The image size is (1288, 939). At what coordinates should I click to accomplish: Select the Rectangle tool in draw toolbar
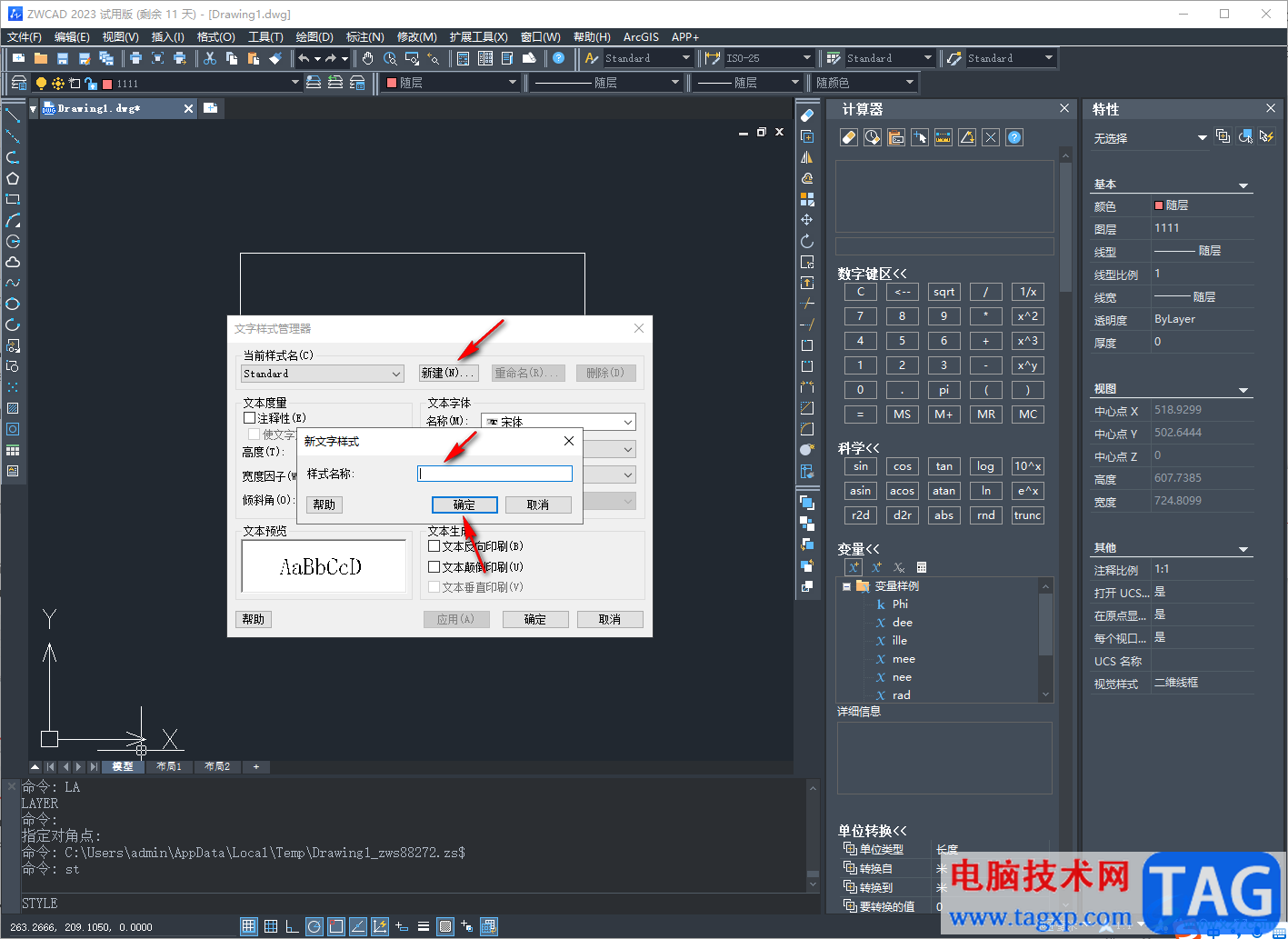pos(13,199)
